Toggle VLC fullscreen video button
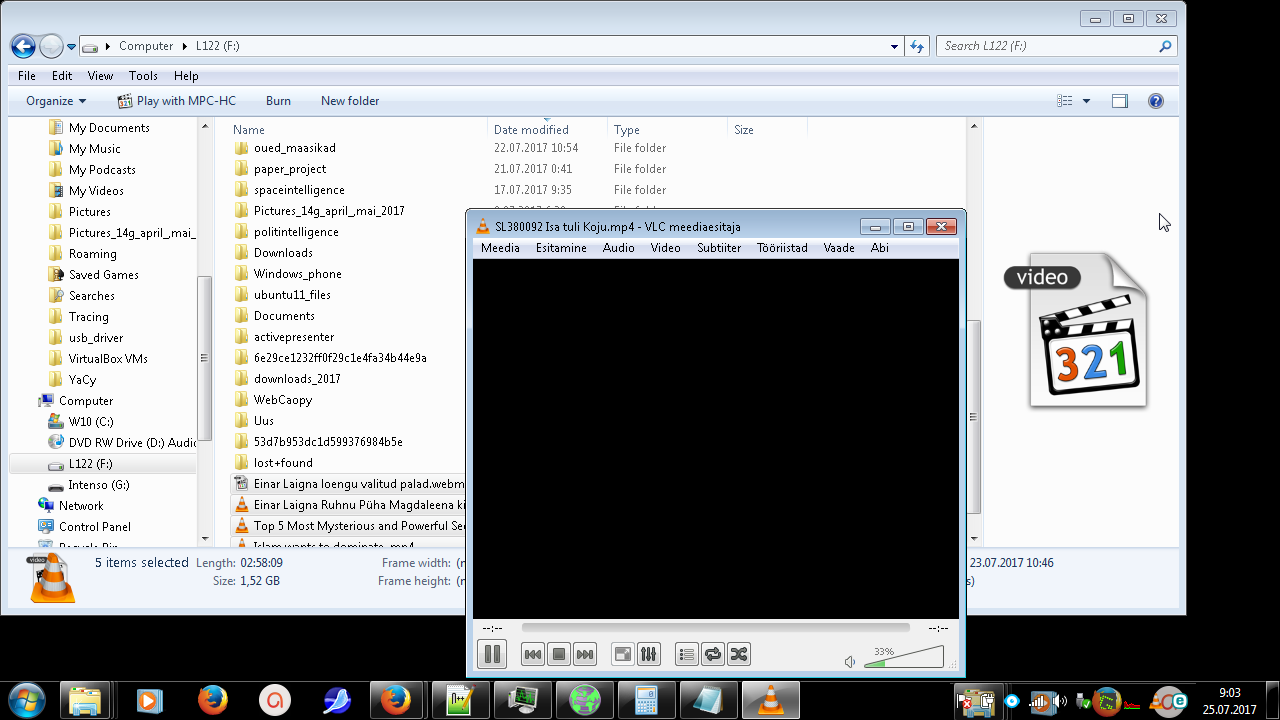 [x=622, y=654]
